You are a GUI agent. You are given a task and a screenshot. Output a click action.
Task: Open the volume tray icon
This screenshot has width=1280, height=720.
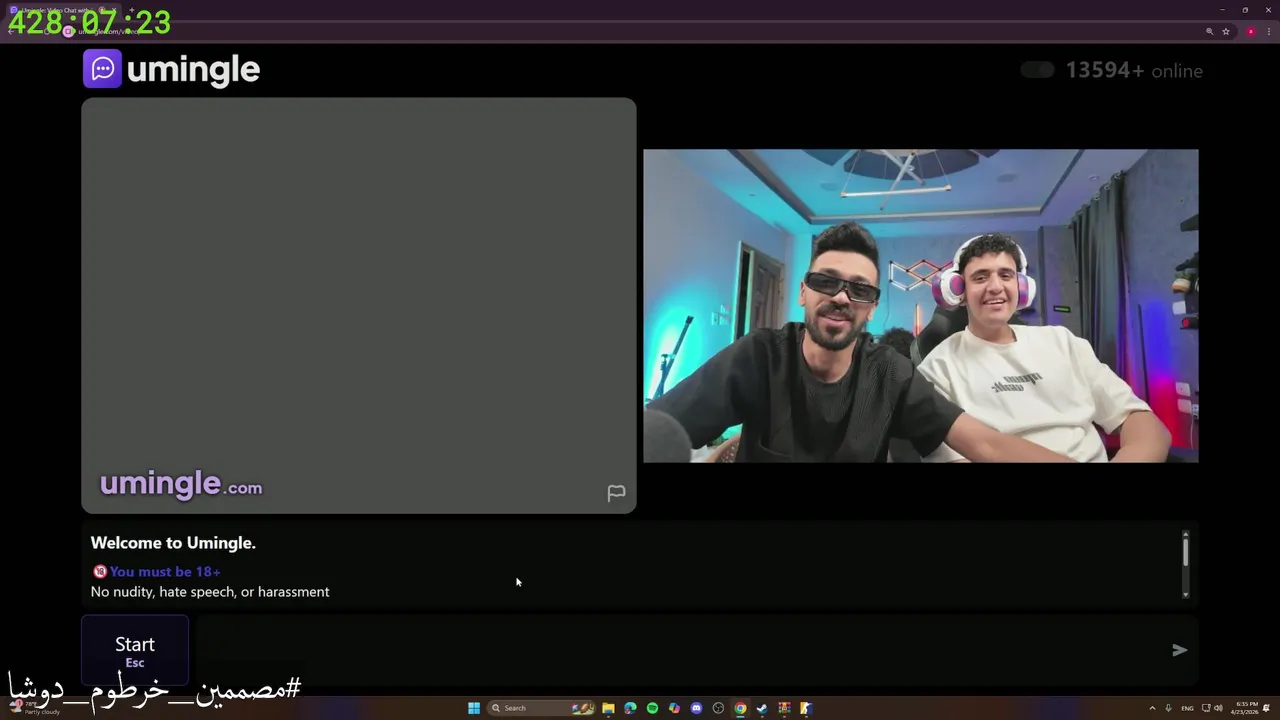pyautogui.click(x=1218, y=708)
